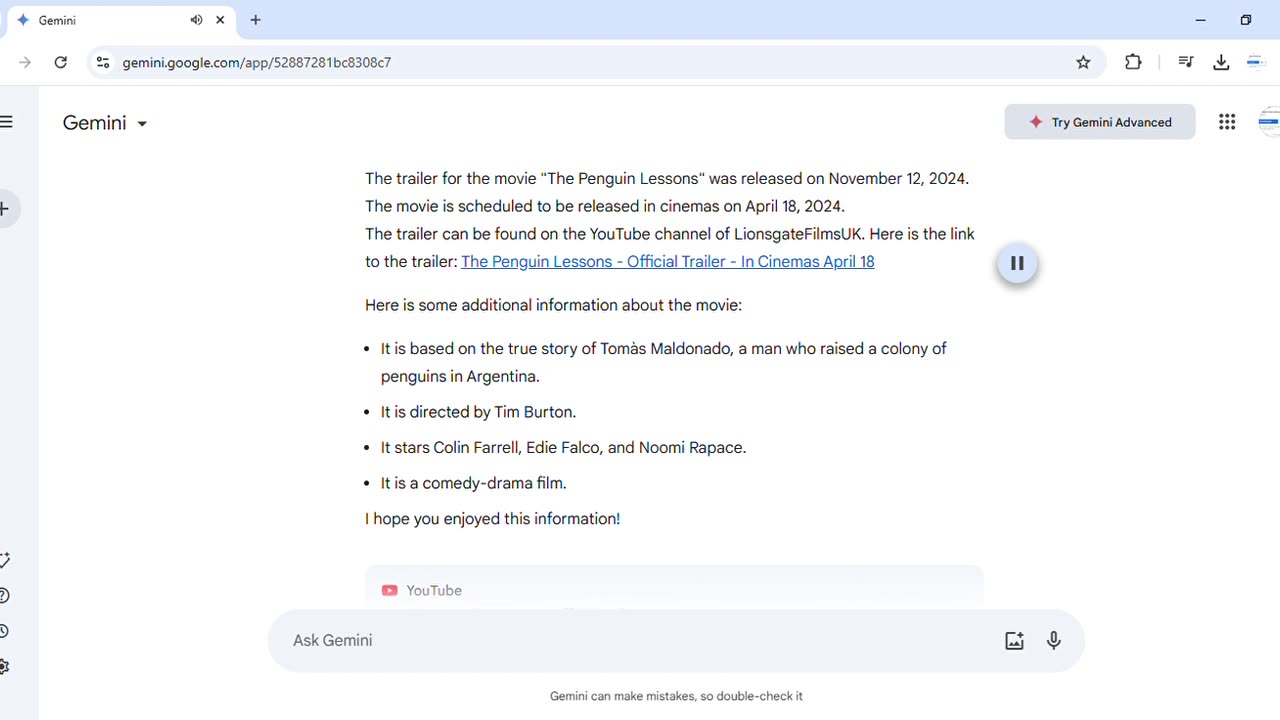Open media controls icon in toolbar

(1186, 62)
